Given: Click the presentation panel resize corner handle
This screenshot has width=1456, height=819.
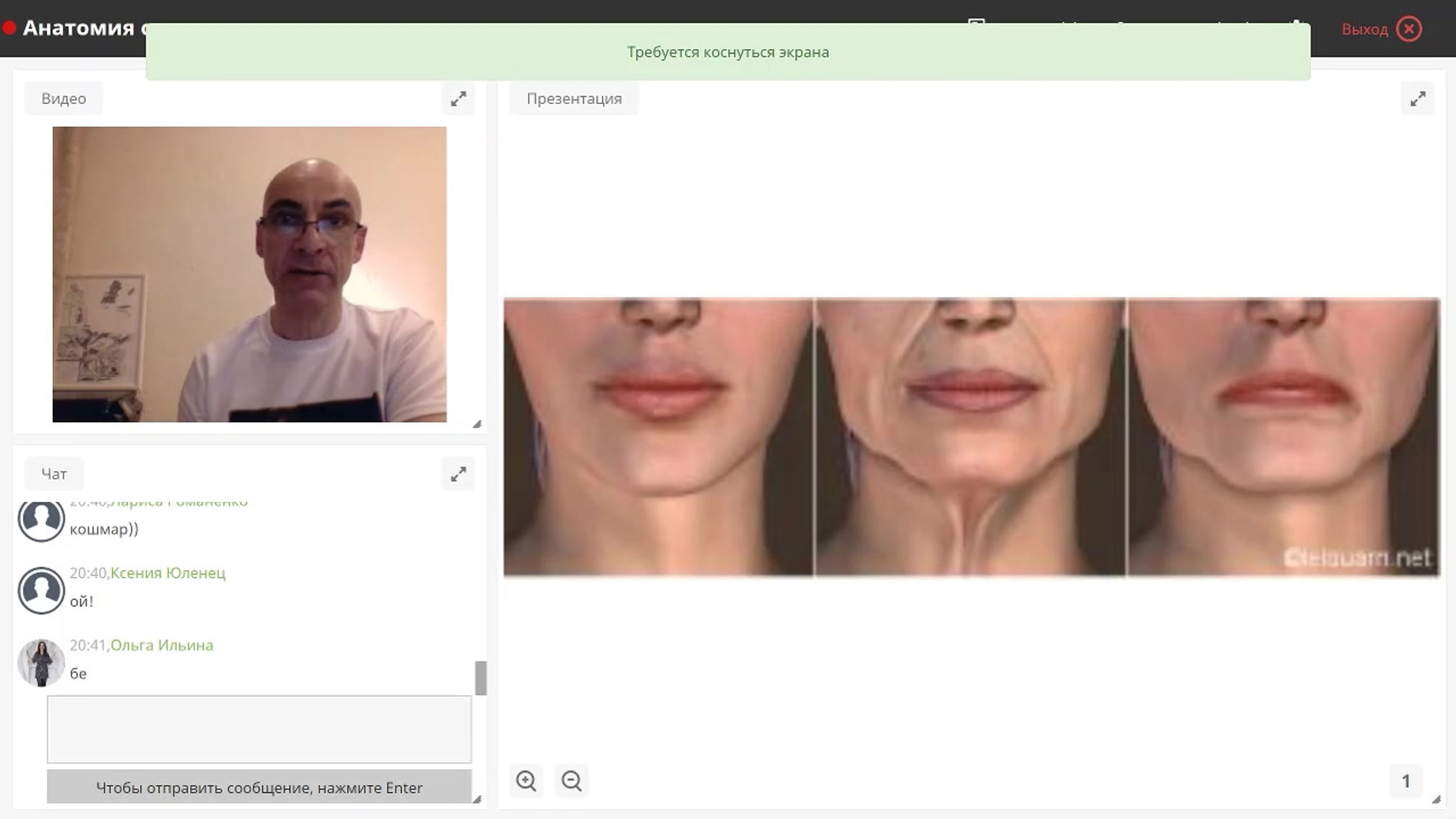Looking at the screenshot, I should pos(1436,799).
